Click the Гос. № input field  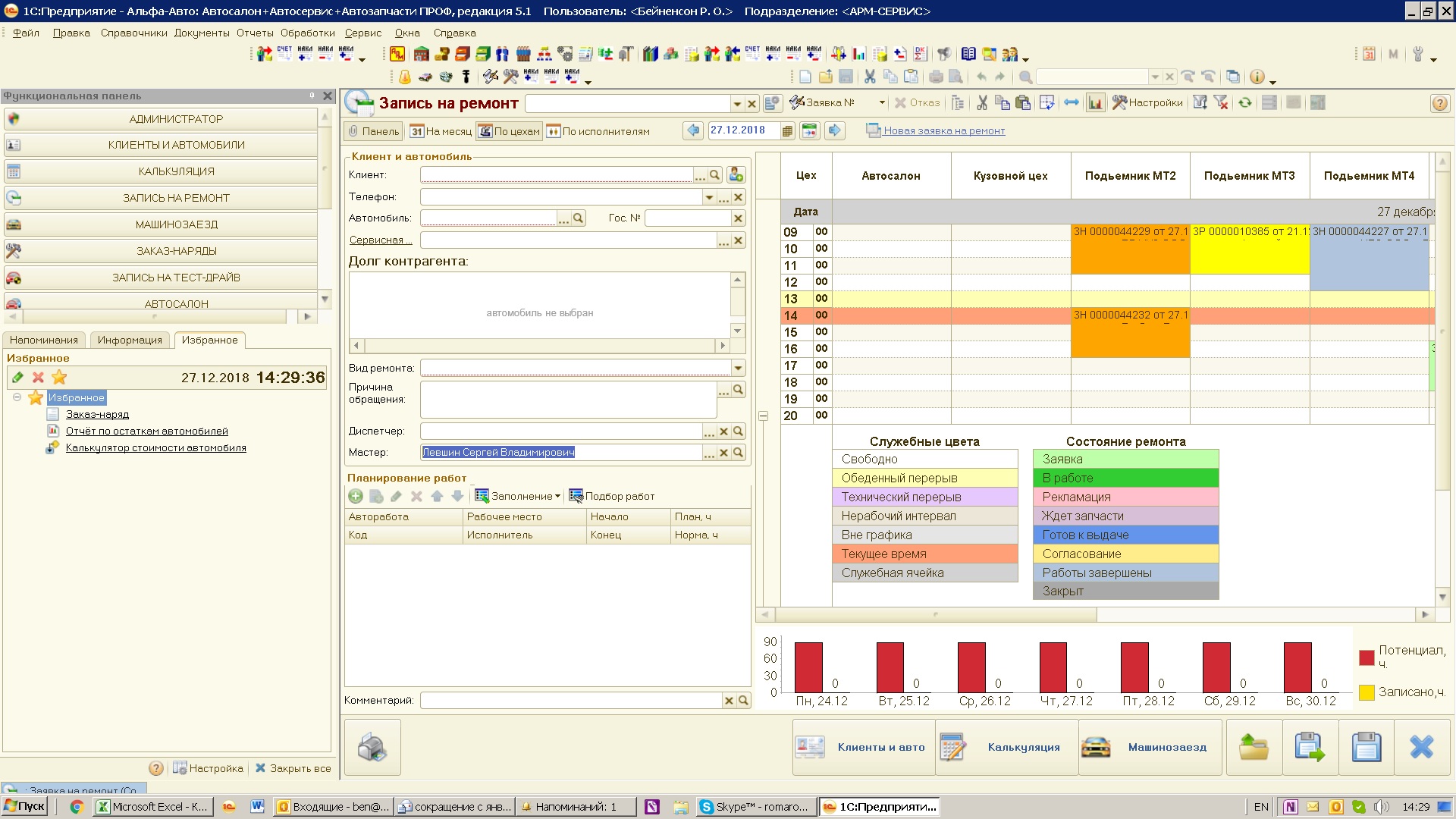pos(688,218)
